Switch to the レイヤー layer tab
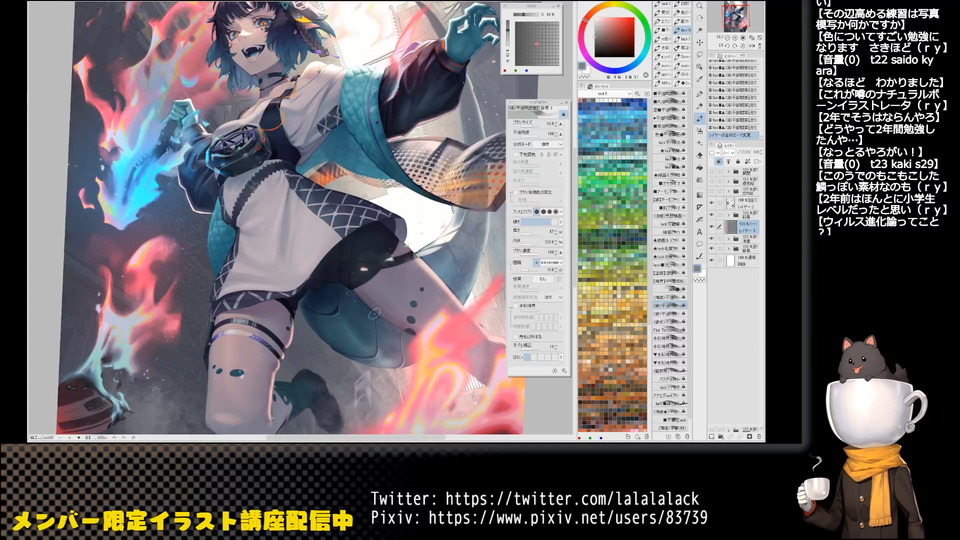This screenshot has height=540, width=960. click(728, 146)
